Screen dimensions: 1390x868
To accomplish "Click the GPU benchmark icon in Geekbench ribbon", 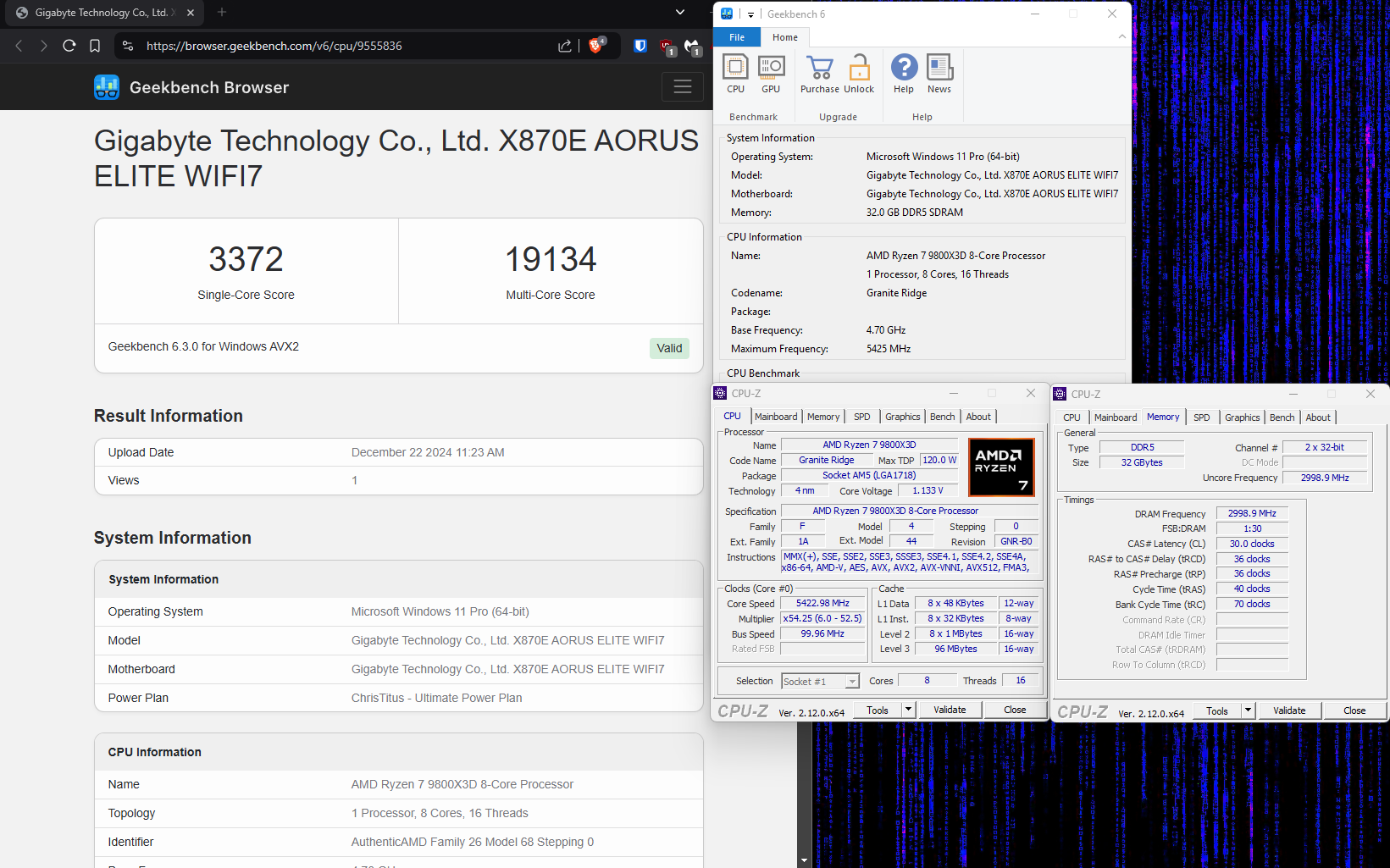I will 771,74.
